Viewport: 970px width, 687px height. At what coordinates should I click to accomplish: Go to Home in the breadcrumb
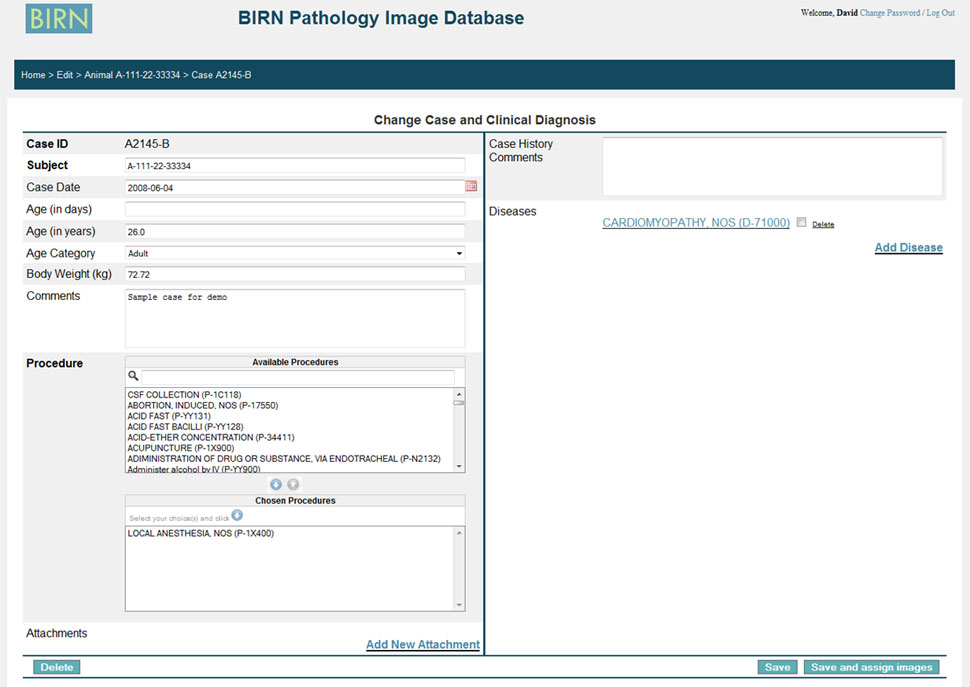click(x=33, y=75)
